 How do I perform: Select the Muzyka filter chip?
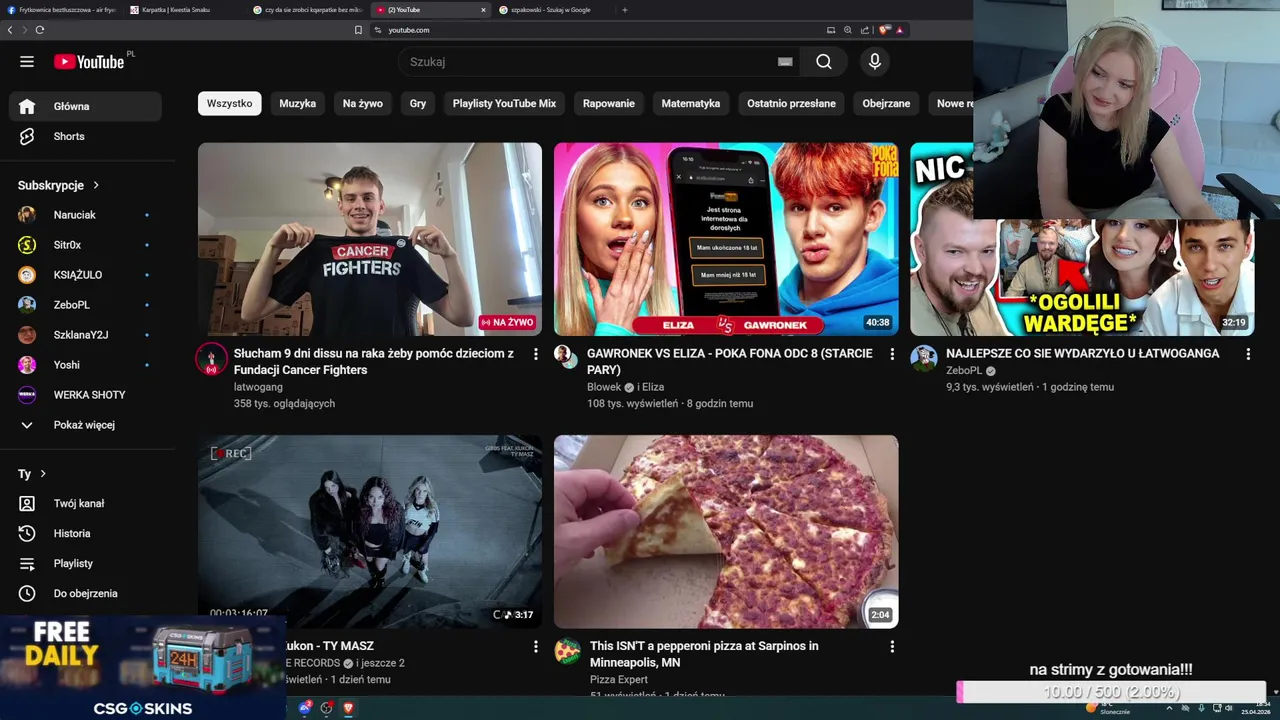297,103
